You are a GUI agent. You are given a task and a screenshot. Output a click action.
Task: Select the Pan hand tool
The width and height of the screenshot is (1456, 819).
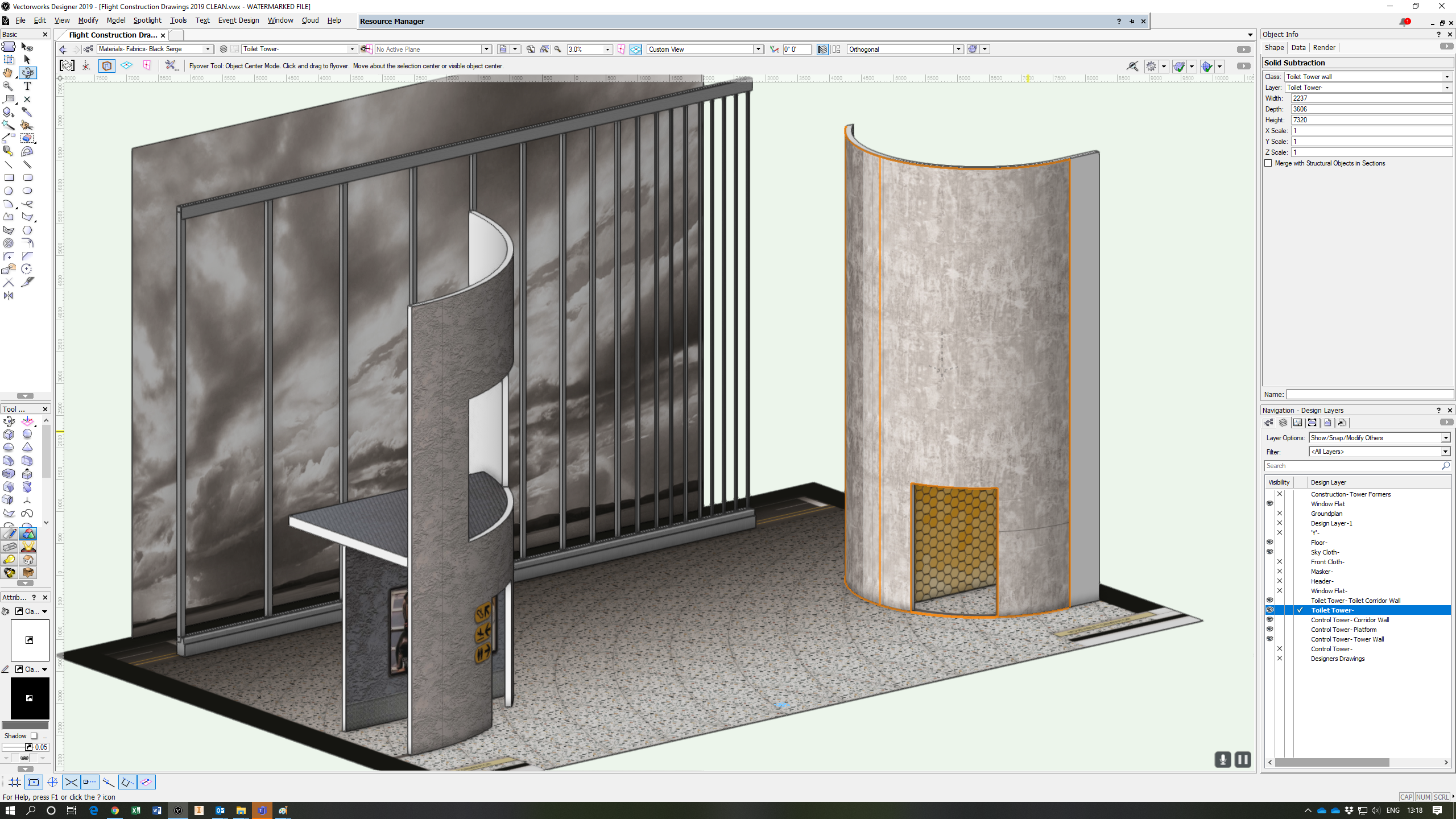(8, 73)
